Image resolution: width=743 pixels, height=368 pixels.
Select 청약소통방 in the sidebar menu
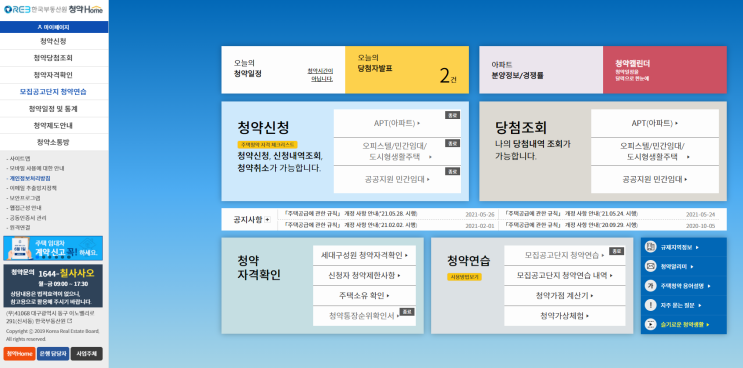pos(54,142)
